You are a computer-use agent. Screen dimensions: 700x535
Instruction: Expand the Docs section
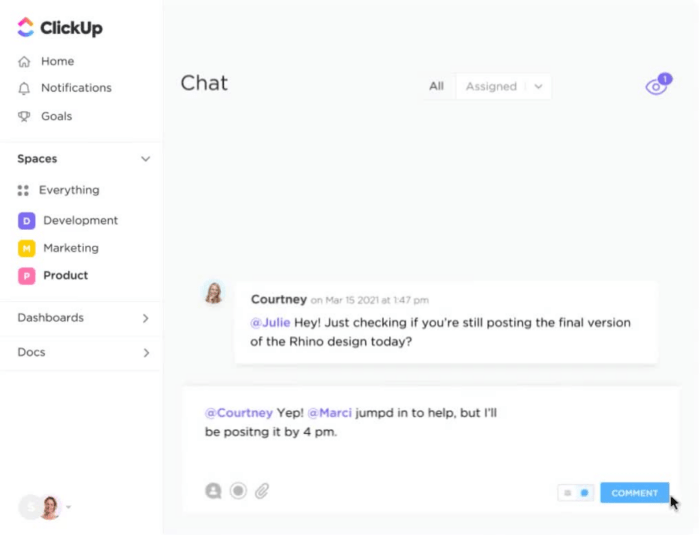(83, 352)
